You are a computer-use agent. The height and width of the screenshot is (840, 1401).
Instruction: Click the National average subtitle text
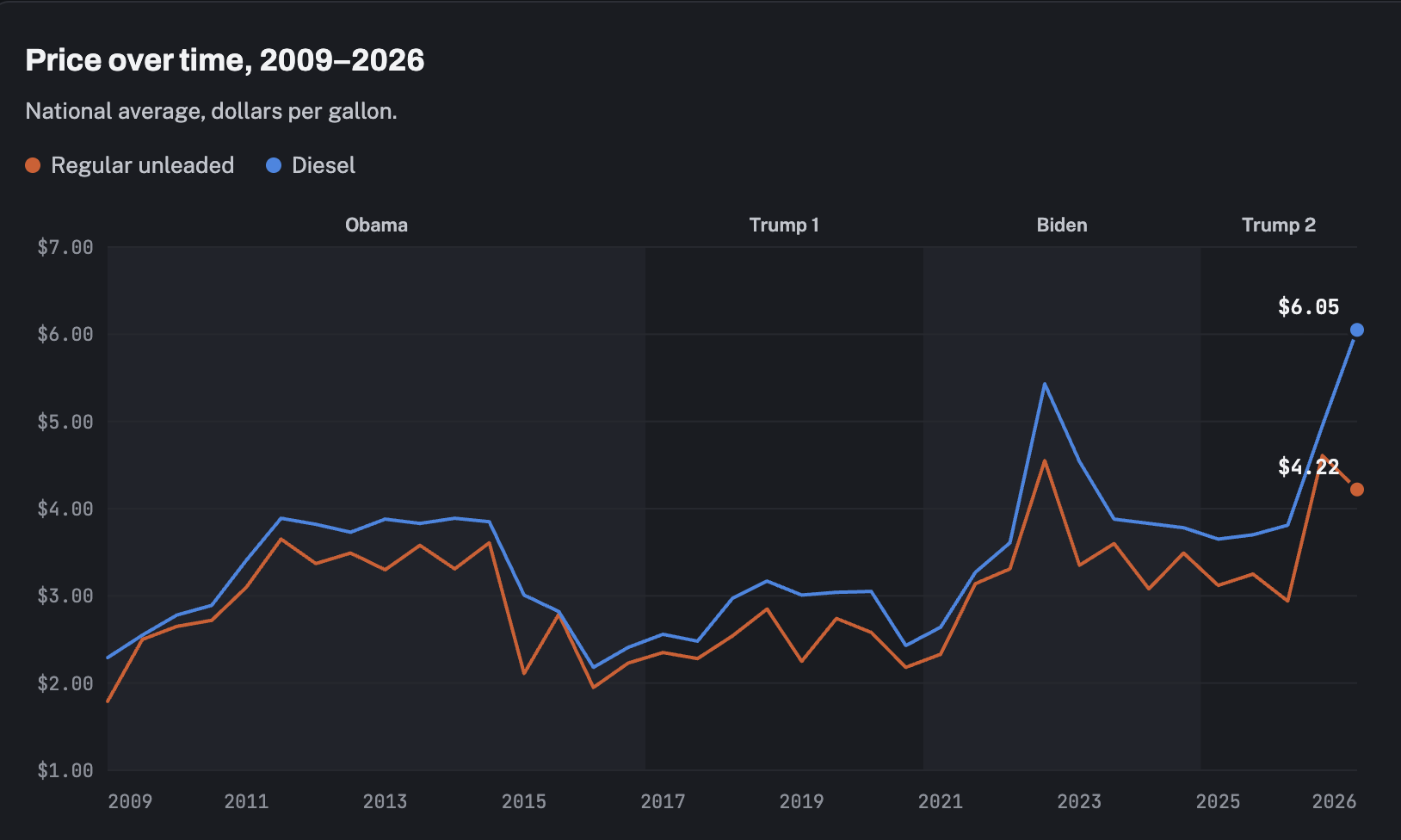pyautogui.click(x=211, y=111)
